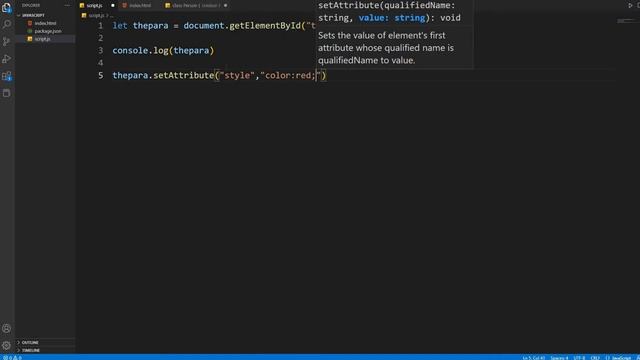Click the Run code play icon
The image size is (640, 360).
click(x=630, y=5)
